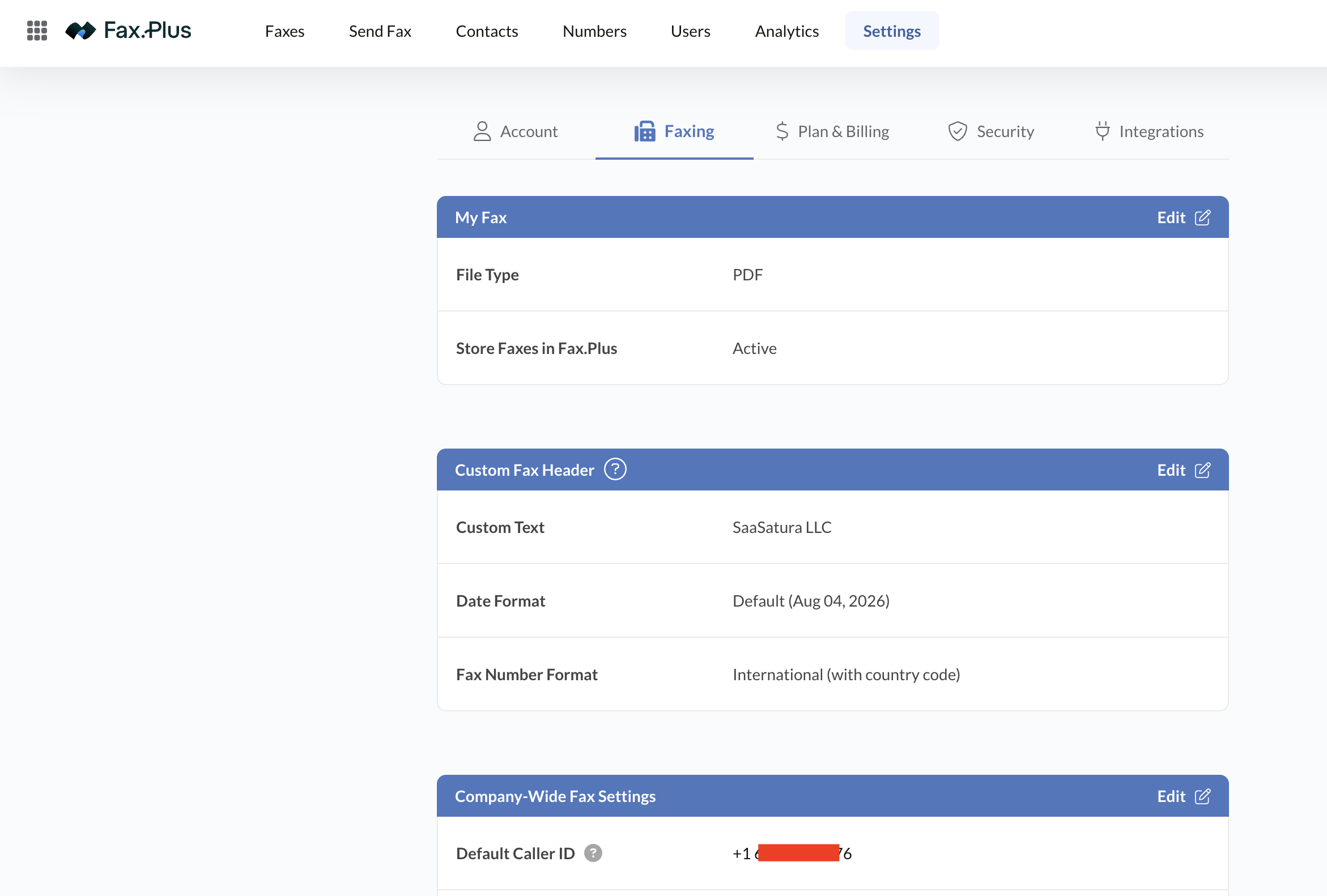Open the Faxes menu item
Viewport: 1327px width, 896px height.
click(x=284, y=31)
